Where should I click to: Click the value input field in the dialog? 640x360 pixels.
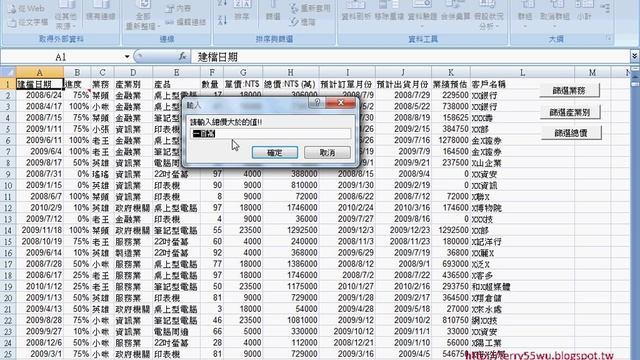270,134
